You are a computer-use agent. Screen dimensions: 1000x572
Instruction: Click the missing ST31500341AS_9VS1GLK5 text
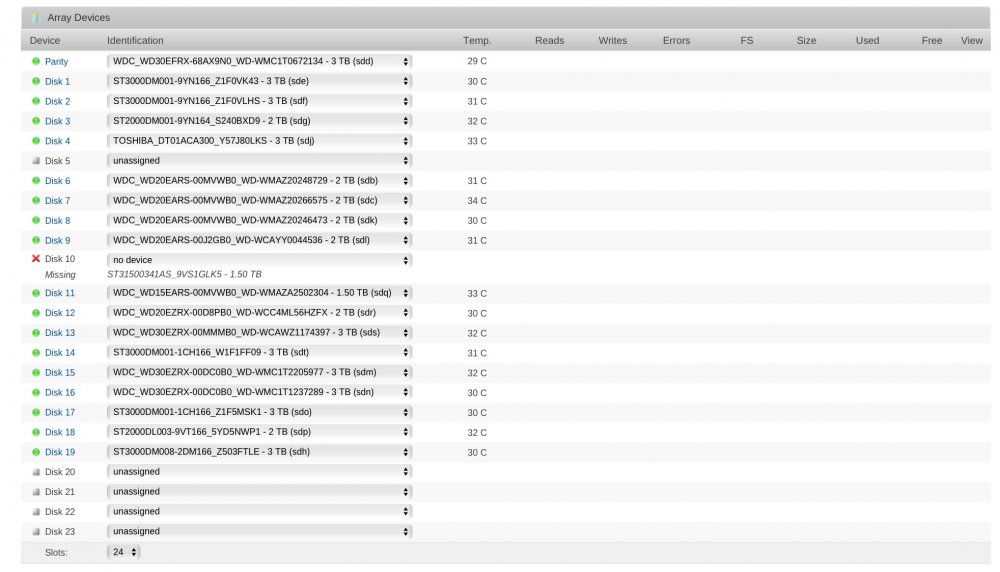(x=184, y=274)
